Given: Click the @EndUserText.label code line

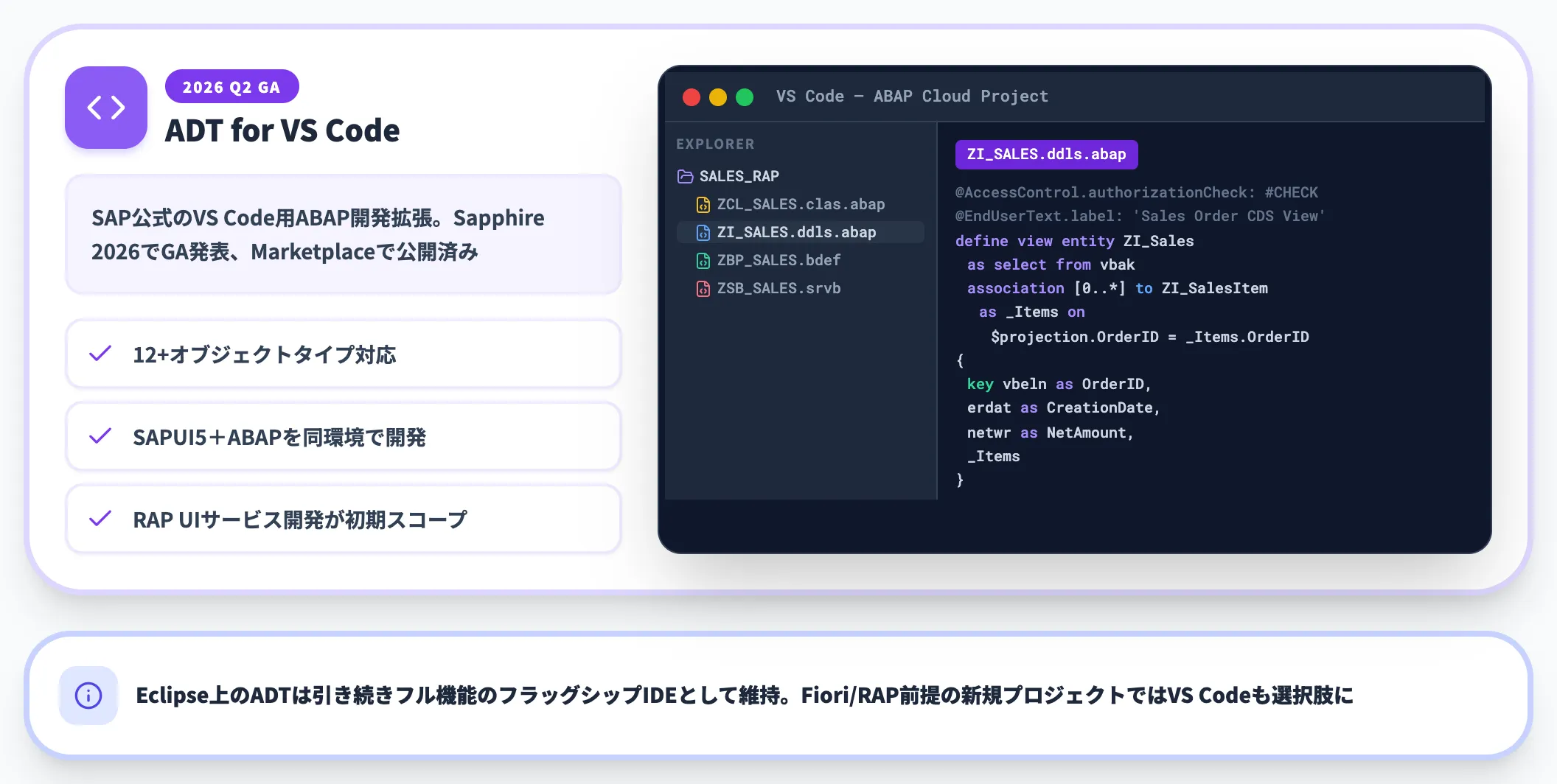Looking at the screenshot, I should [1140, 216].
